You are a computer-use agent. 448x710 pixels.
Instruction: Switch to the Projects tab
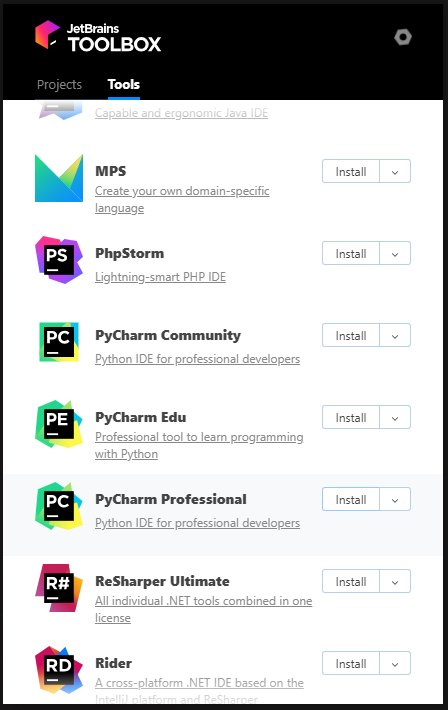click(59, 85)
